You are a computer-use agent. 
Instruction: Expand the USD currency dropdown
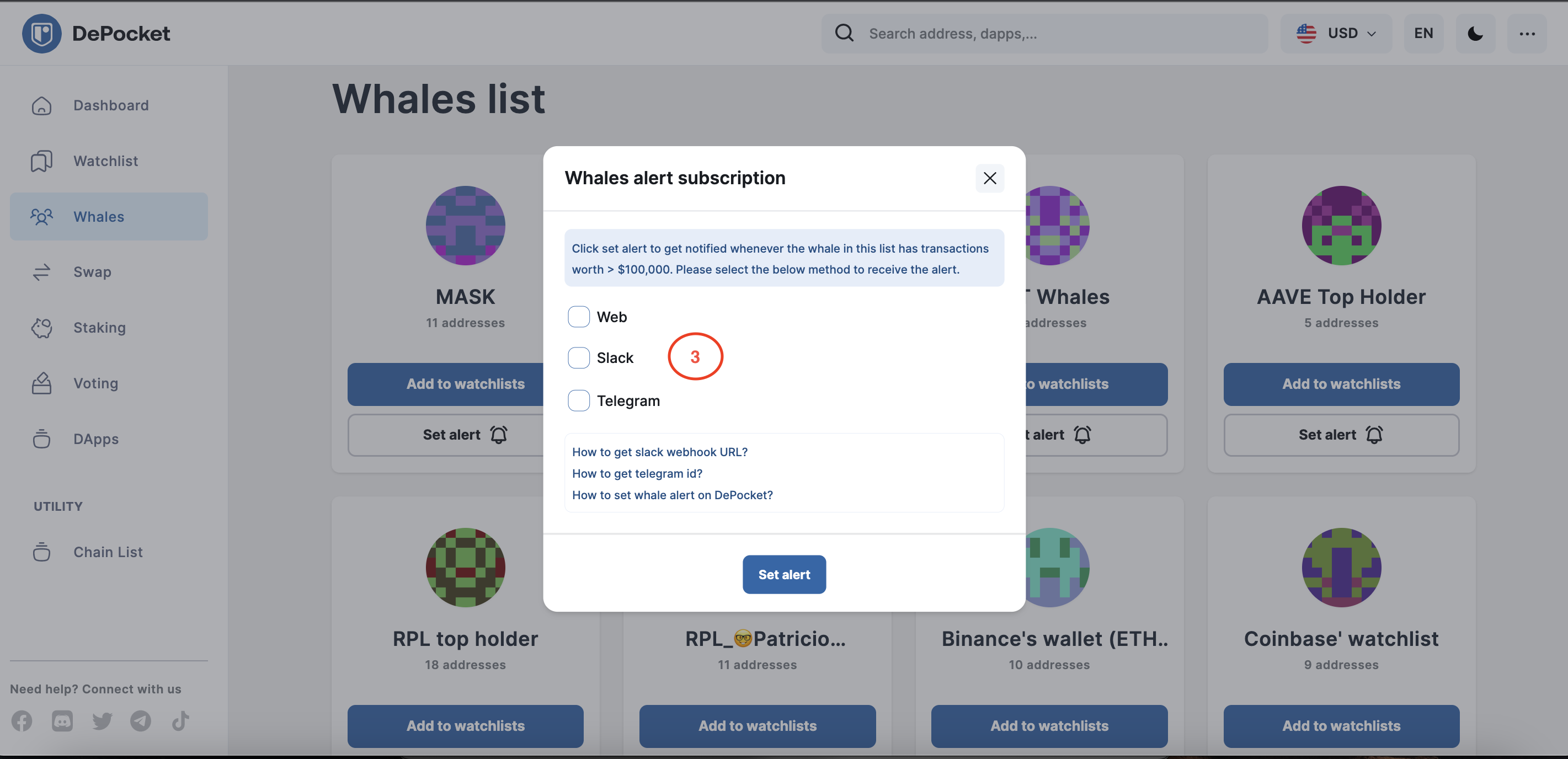coord(1336,34)
